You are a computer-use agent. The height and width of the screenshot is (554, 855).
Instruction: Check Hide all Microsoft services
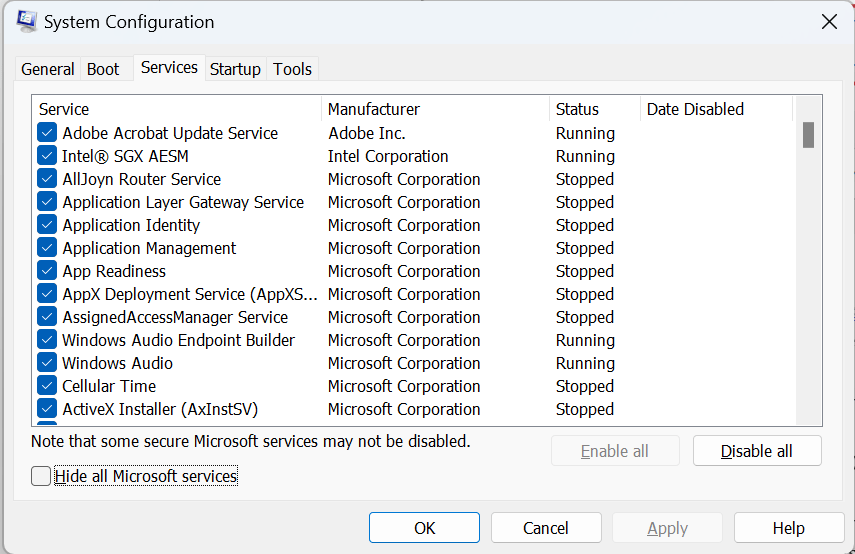pyautogui.click(x=41, y=476)
